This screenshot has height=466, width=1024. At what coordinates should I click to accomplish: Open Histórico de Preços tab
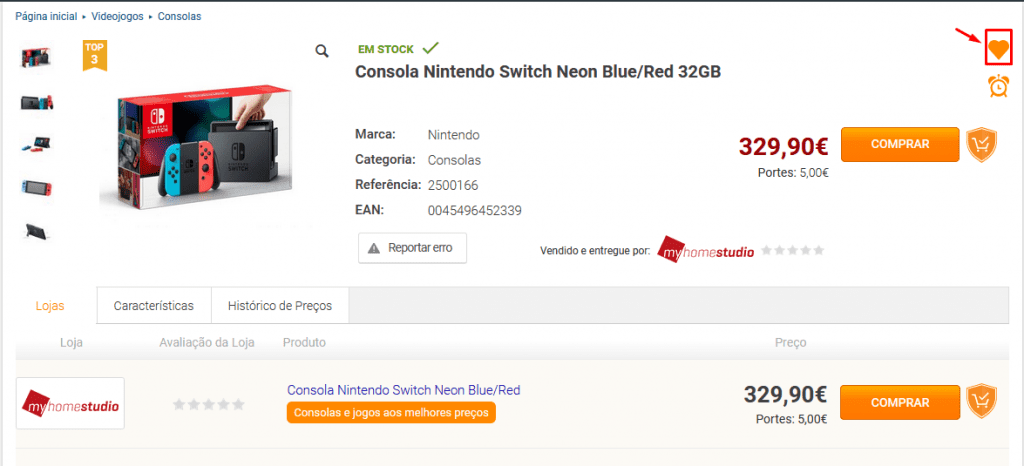click(x=280, y=305)
